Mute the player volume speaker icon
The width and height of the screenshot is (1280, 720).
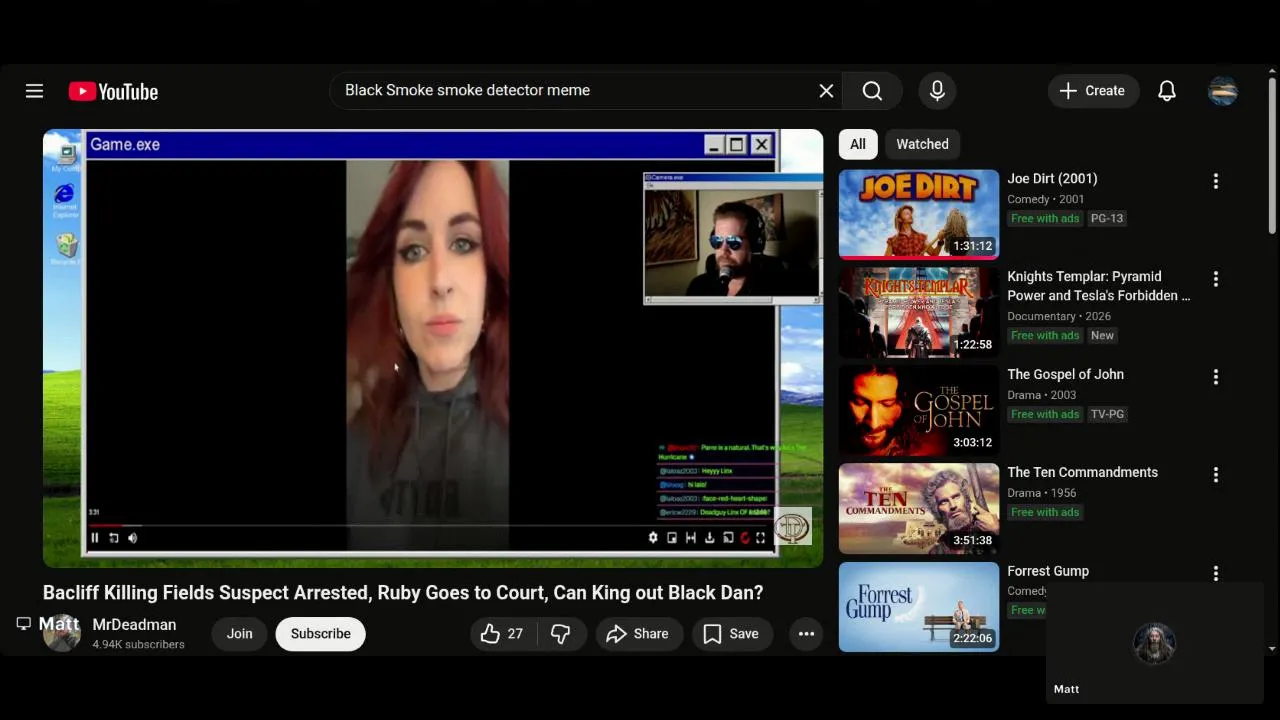(133, 538)
